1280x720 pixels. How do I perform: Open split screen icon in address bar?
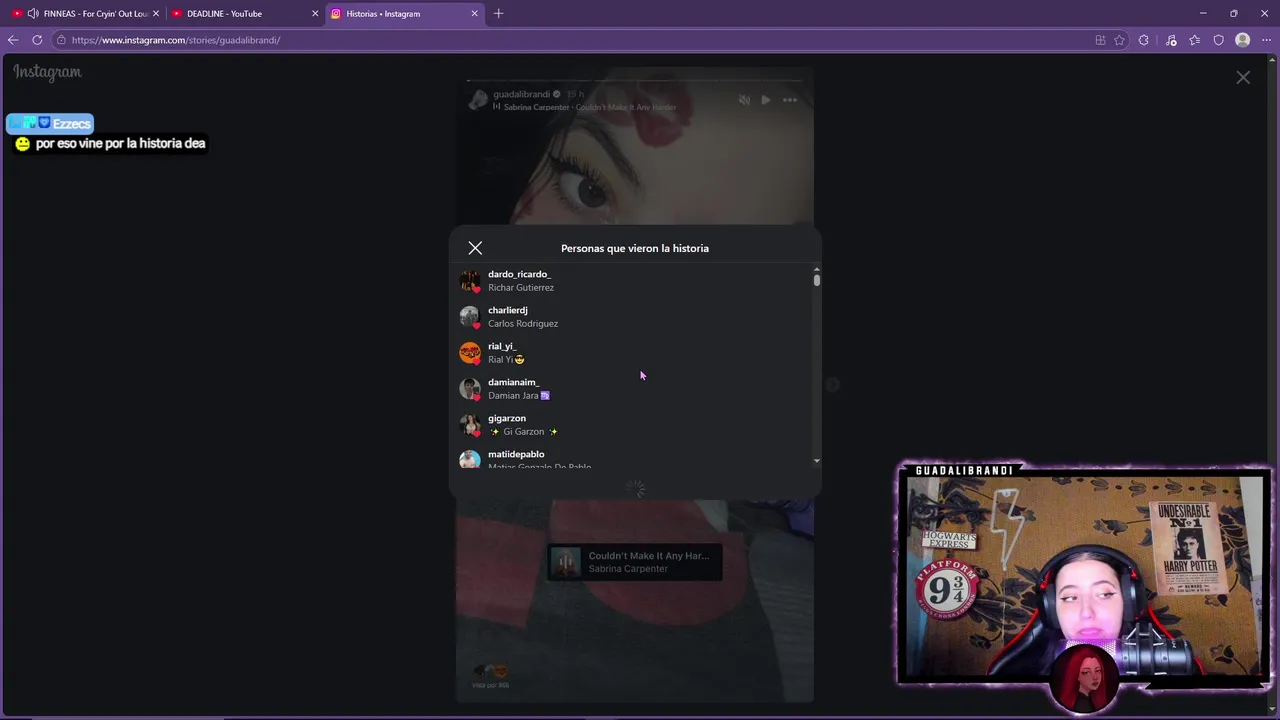click(x=1100, y=40)
